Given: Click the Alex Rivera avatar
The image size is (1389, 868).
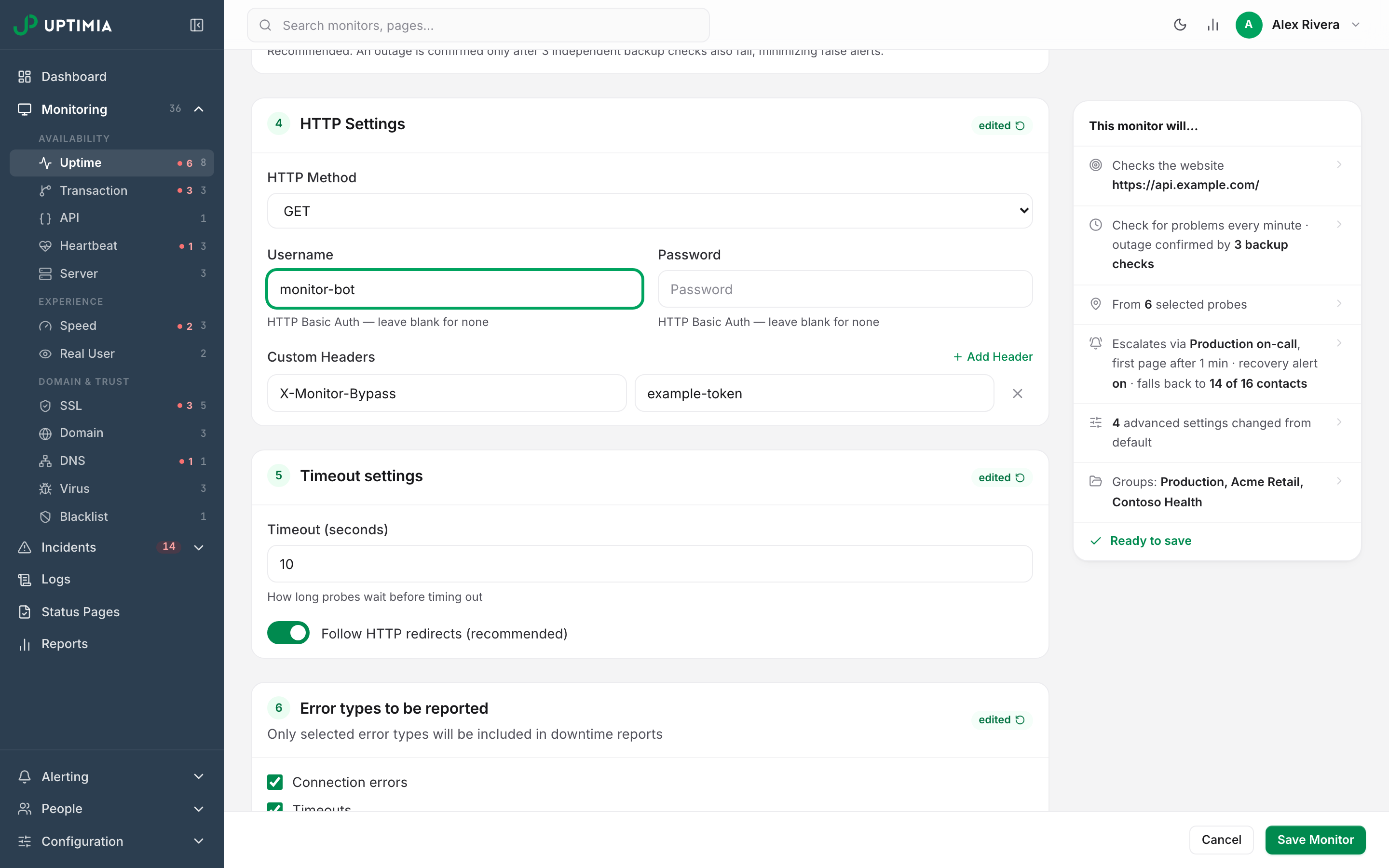Looking at the screenshot, I should coord(1248,25).
